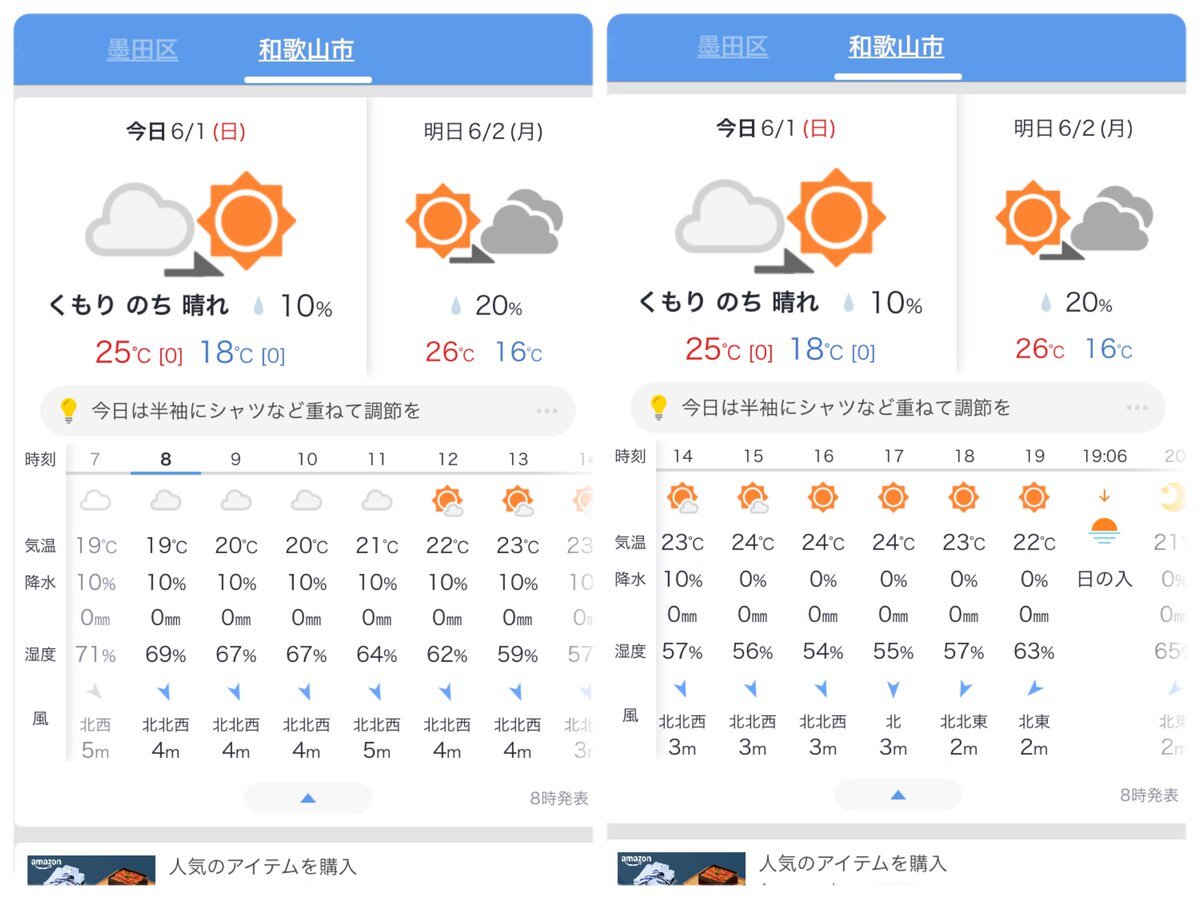Switch to 墨田区 tab in right panel
1200x900 pixels.
732,47
